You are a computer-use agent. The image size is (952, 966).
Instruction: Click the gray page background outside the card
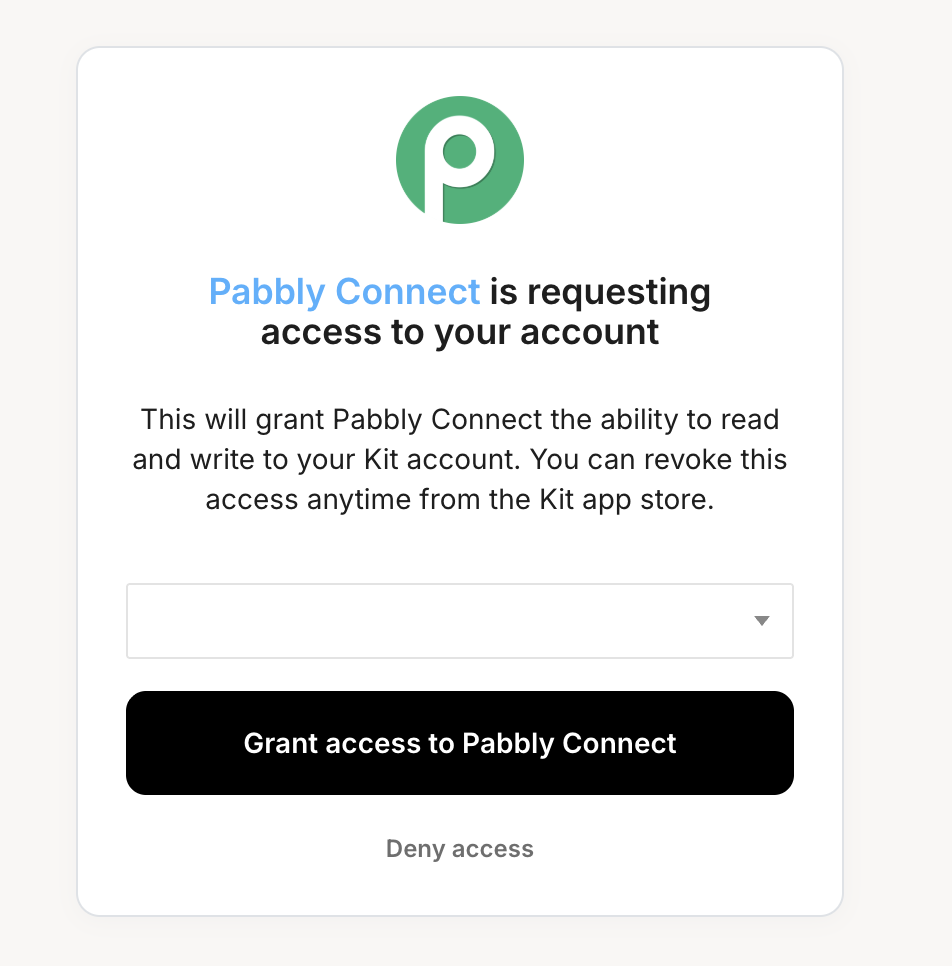coord(37,493)
